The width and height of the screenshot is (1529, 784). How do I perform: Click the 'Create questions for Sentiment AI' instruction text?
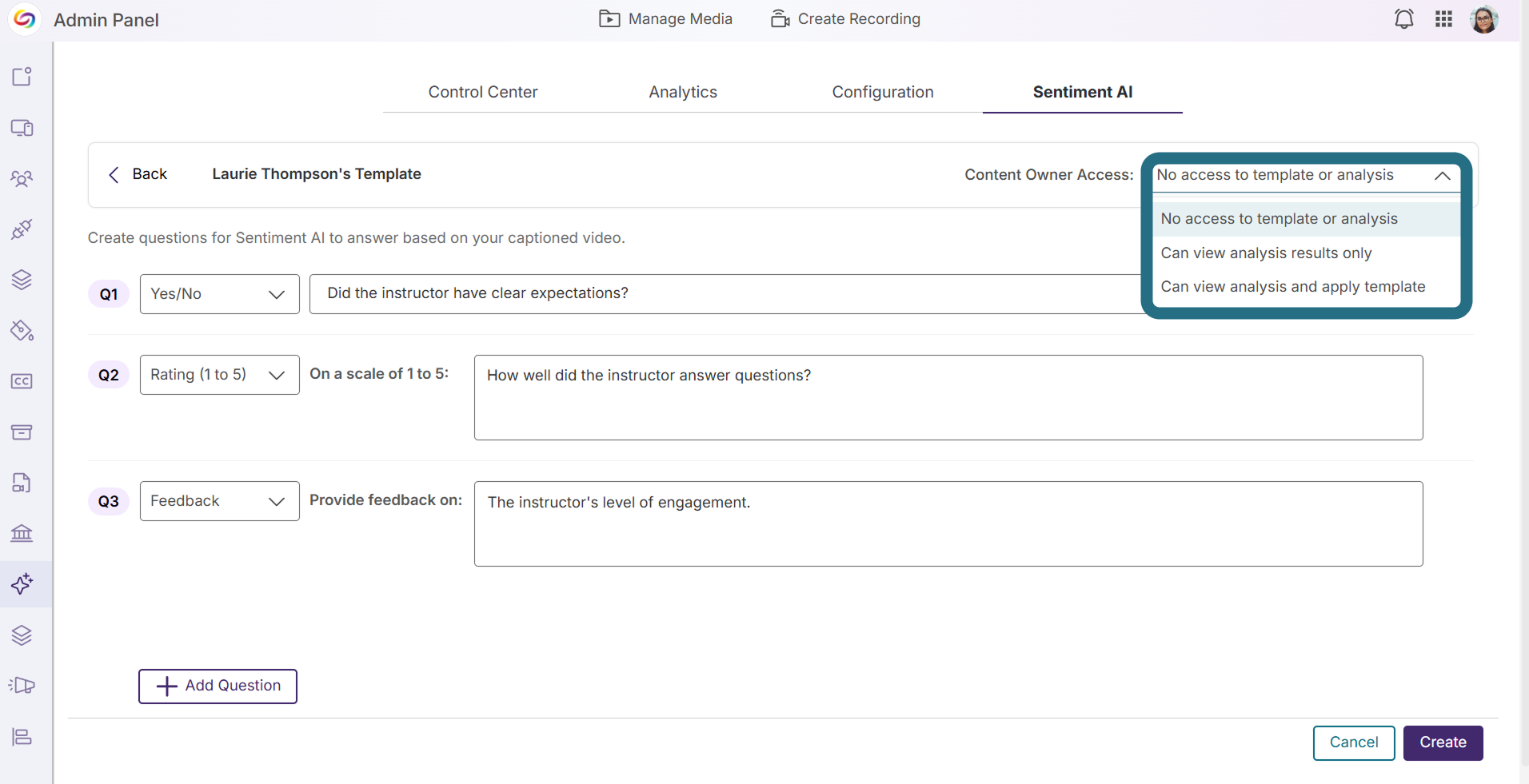tap(357, 238)
